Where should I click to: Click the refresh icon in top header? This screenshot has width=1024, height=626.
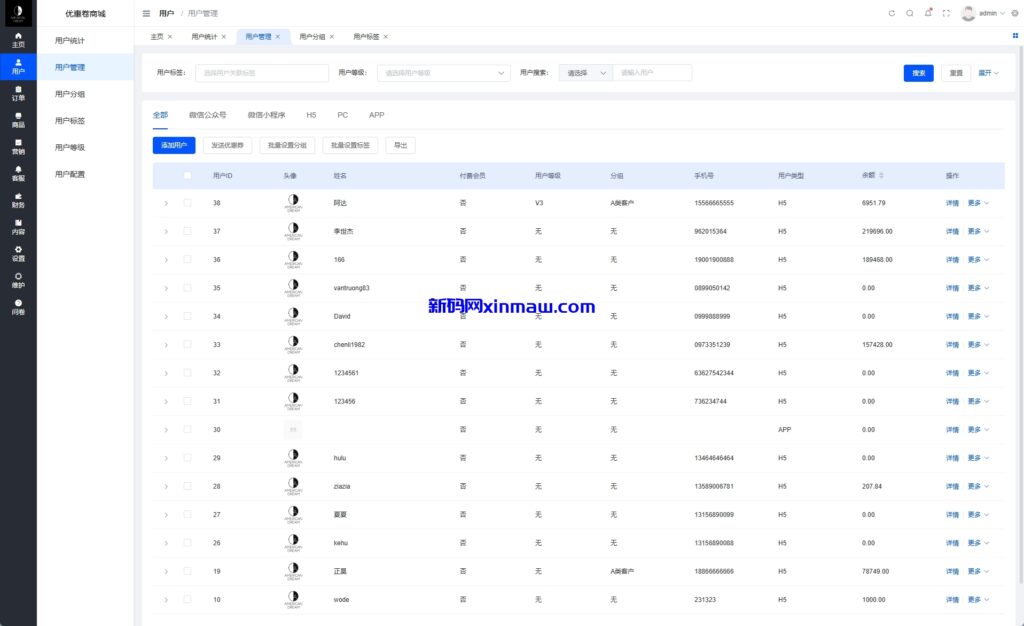pos(892,13)
